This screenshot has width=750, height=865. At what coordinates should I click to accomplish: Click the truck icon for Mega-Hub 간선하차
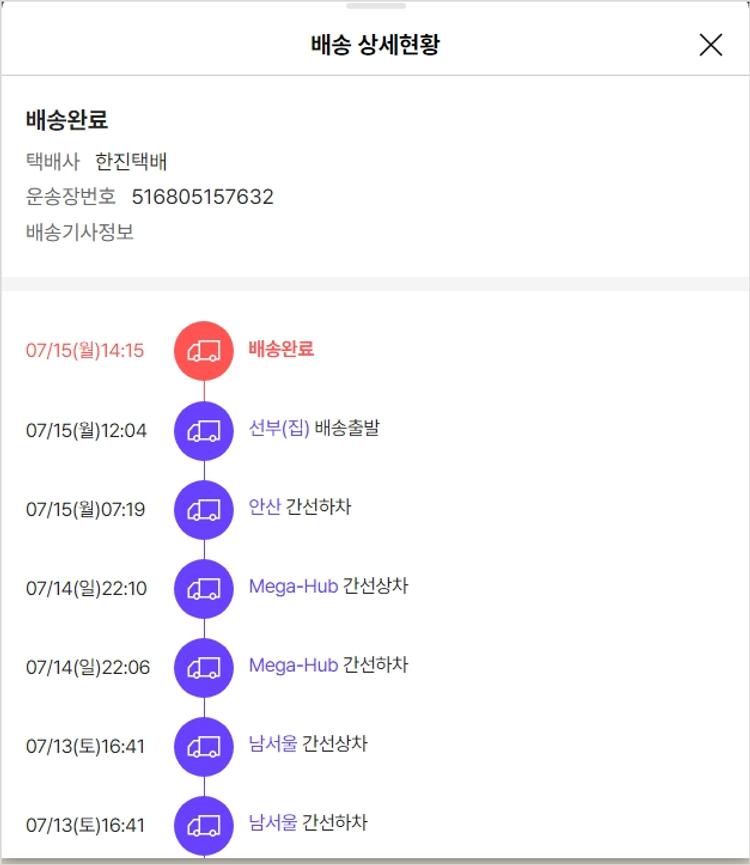click(x=204, y=668)
